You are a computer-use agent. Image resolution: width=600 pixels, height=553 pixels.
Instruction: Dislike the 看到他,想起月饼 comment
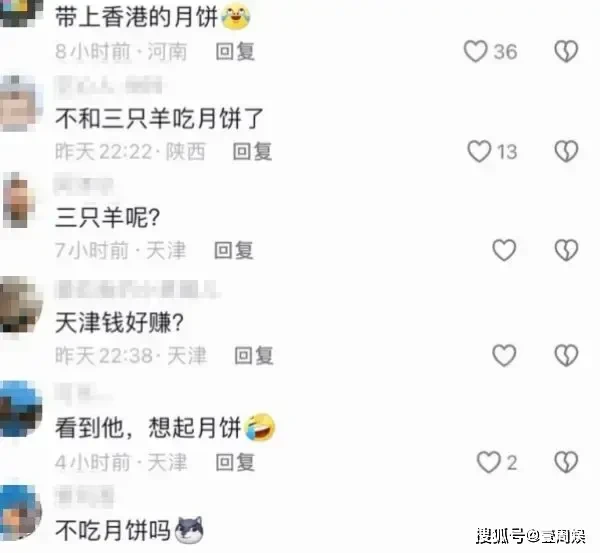(x=566, y=462)
